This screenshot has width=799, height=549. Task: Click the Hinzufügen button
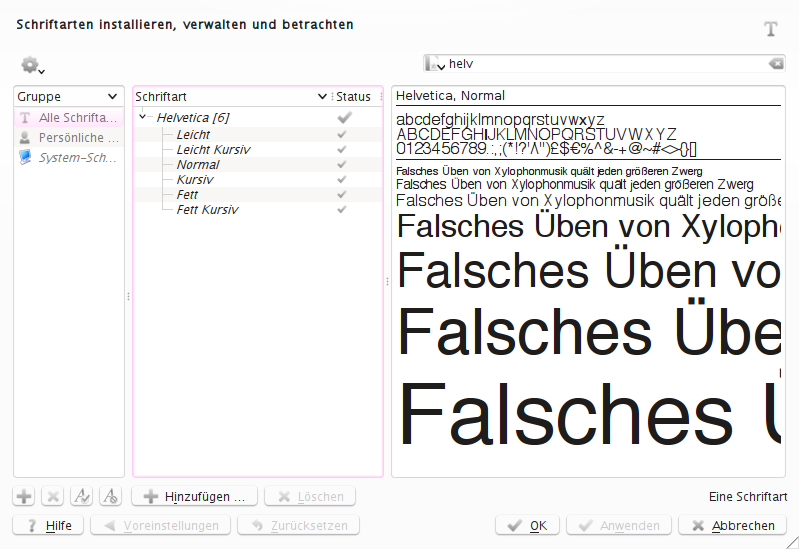[195, 496]
